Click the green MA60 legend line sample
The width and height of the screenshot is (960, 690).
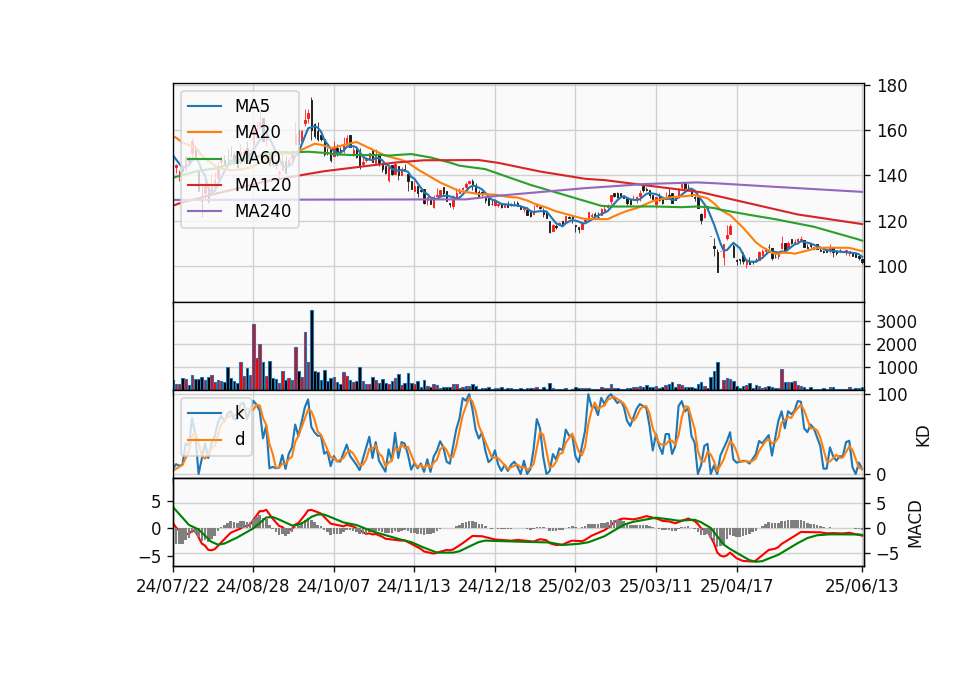[x=204, y=159]
